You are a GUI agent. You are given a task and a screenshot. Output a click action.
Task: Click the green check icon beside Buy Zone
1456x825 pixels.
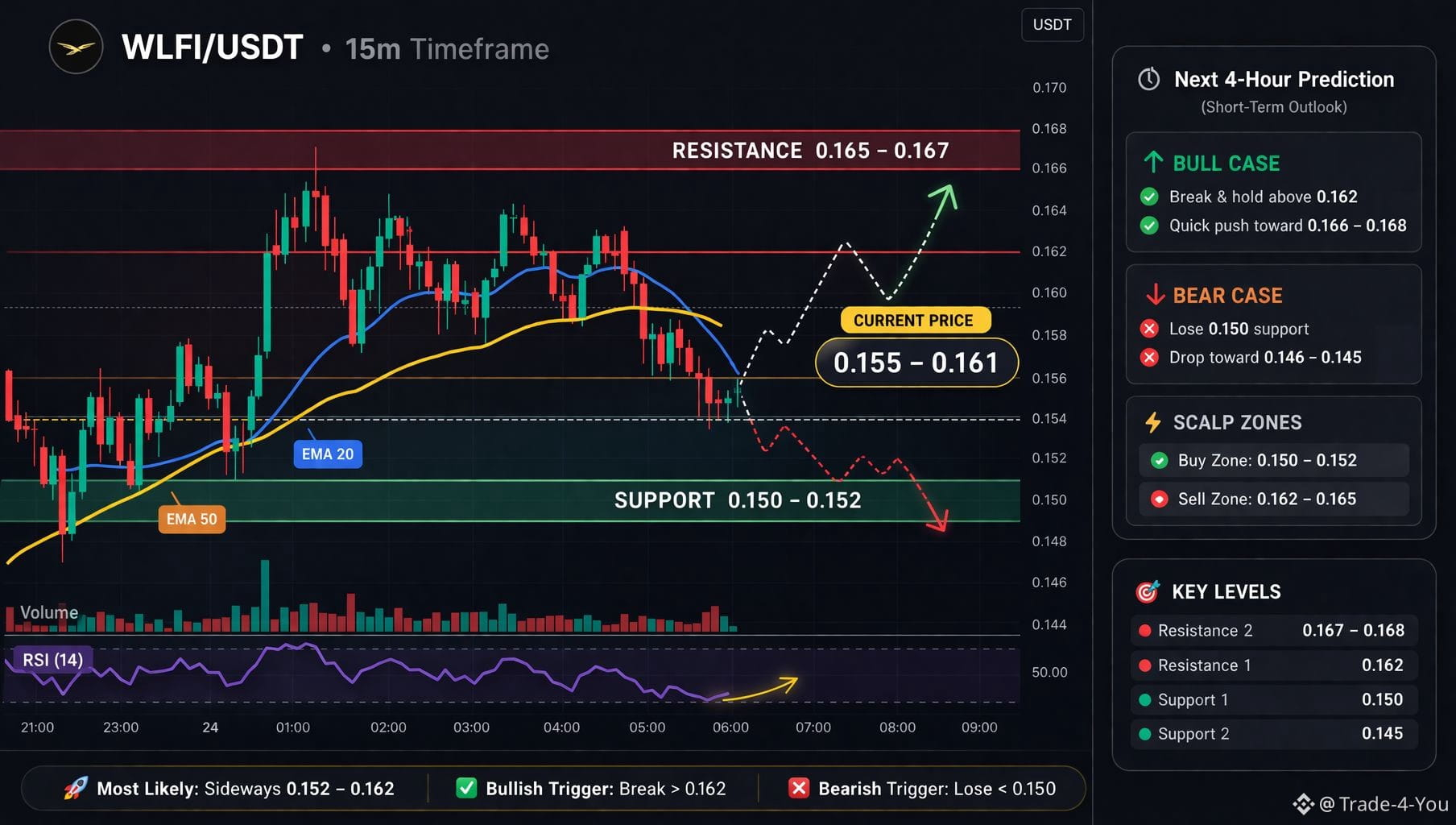(1159, 460)
